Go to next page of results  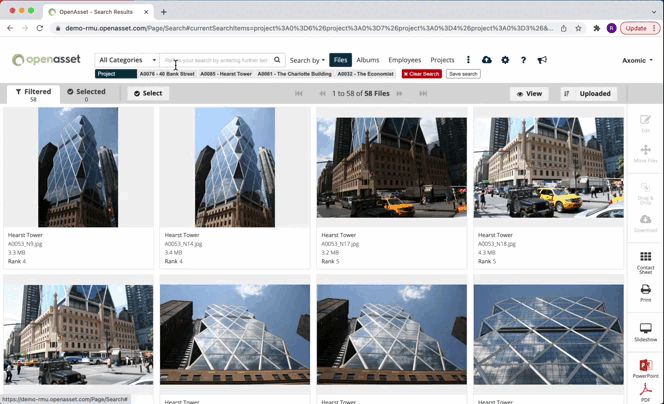click(x=399, y=94)
